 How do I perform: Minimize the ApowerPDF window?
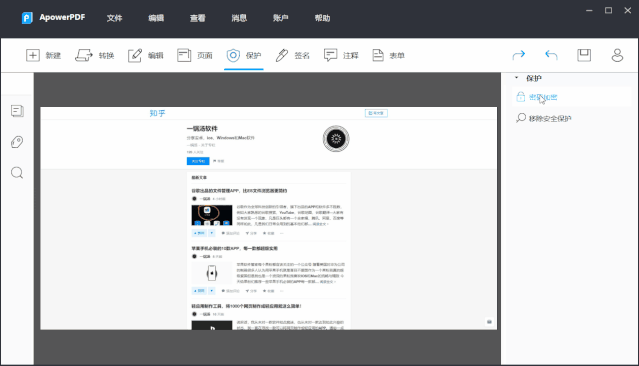click(589, 11)
